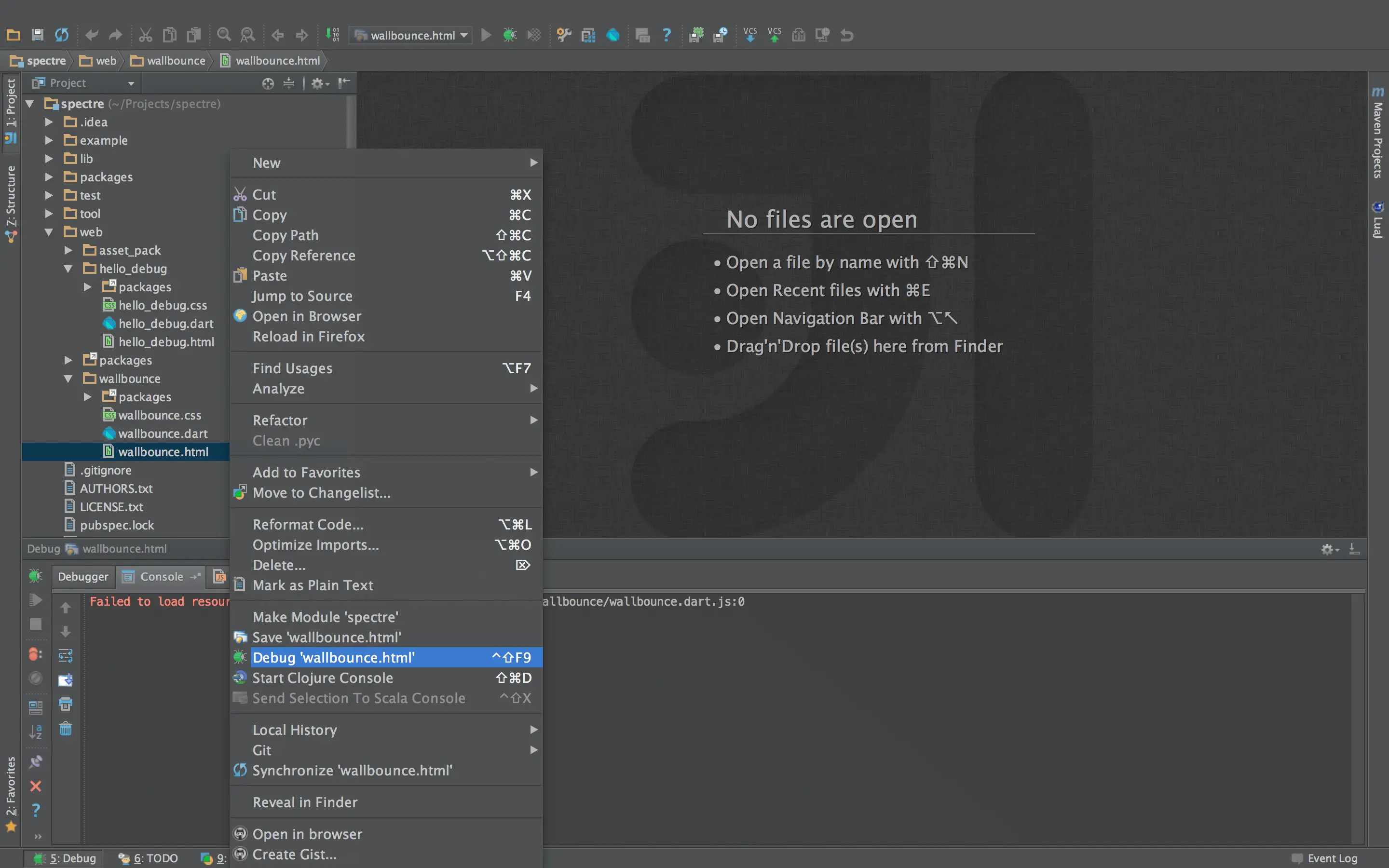Stop the running debug process
Viewport: 1389px width, 868px height.
point(36,624)
